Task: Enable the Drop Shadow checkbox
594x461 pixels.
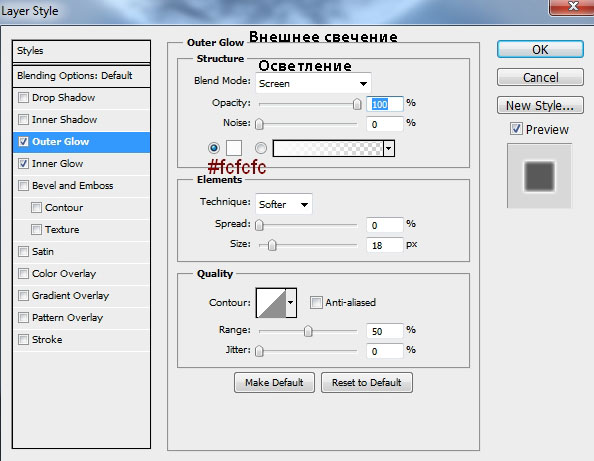Action: click(x=23, y=98)
